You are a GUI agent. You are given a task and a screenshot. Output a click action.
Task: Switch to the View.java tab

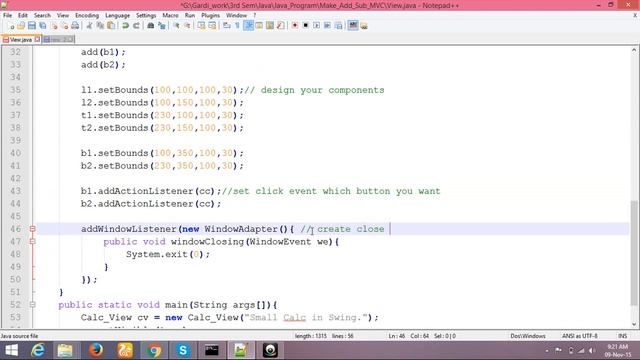(20, 40)
